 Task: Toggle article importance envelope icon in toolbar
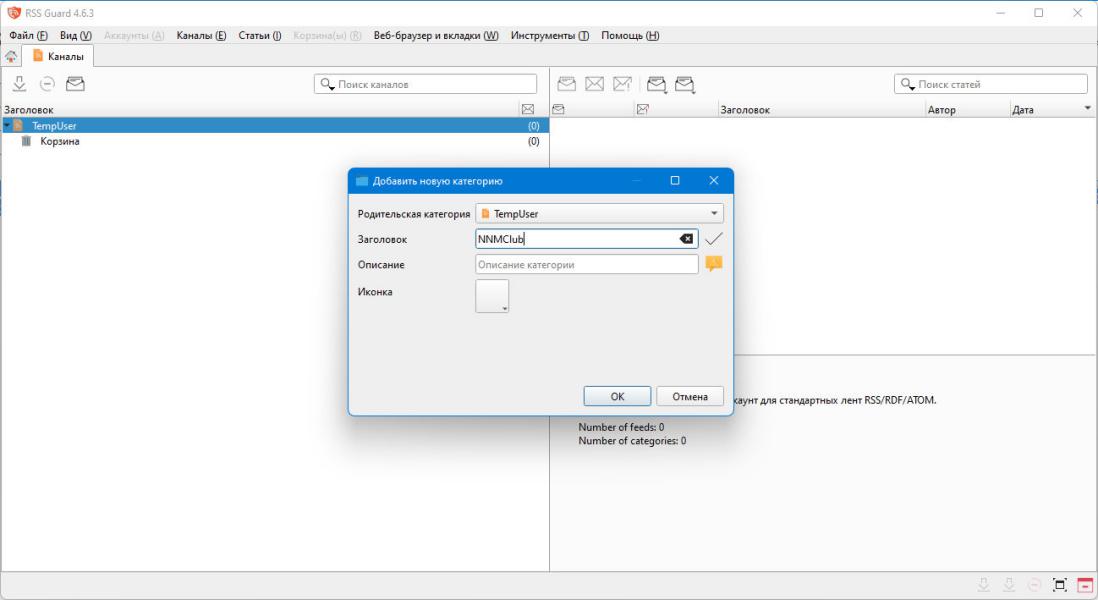click(x=623, y=84)
